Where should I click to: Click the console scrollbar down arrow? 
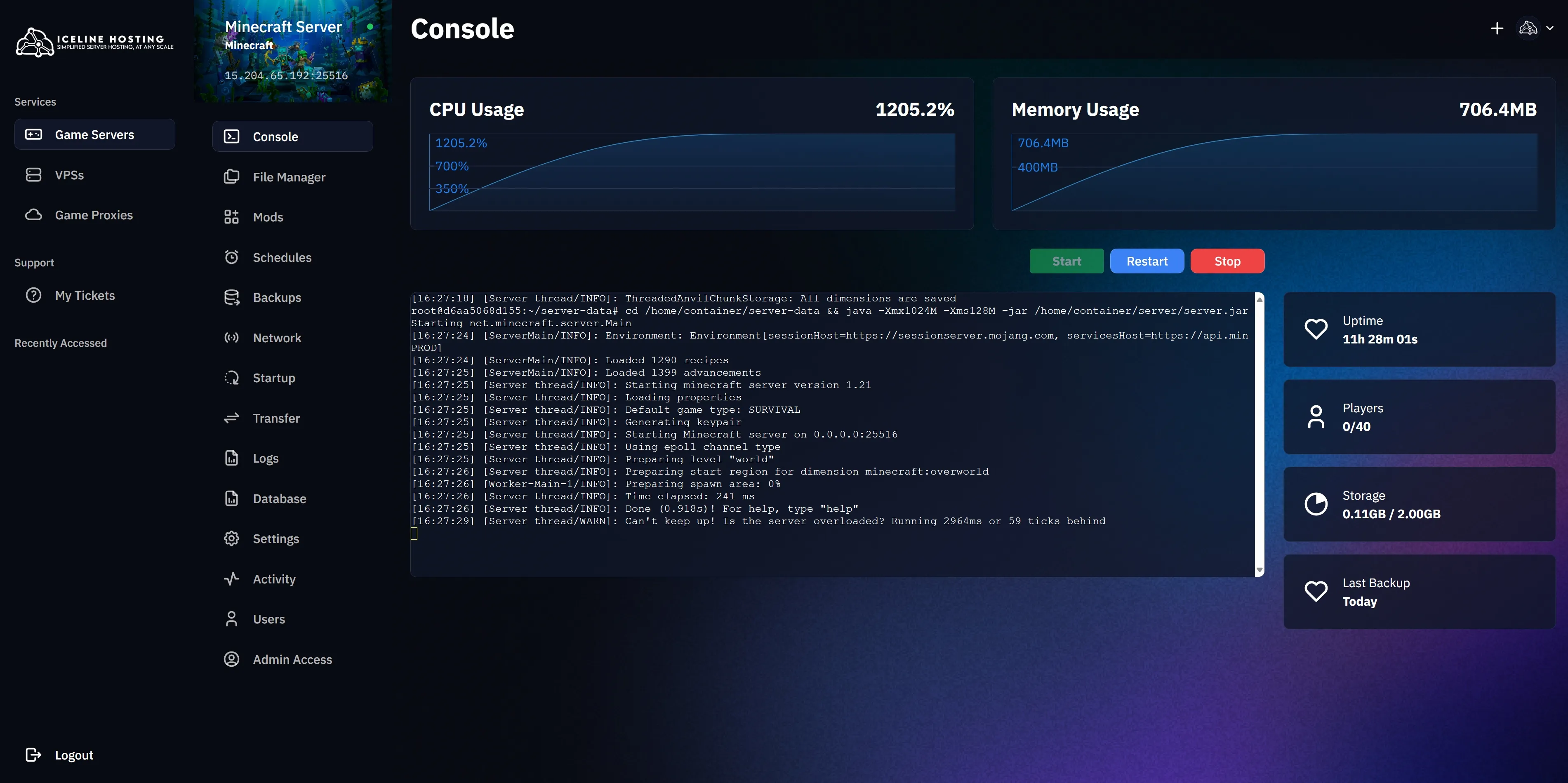point(1260,570)
